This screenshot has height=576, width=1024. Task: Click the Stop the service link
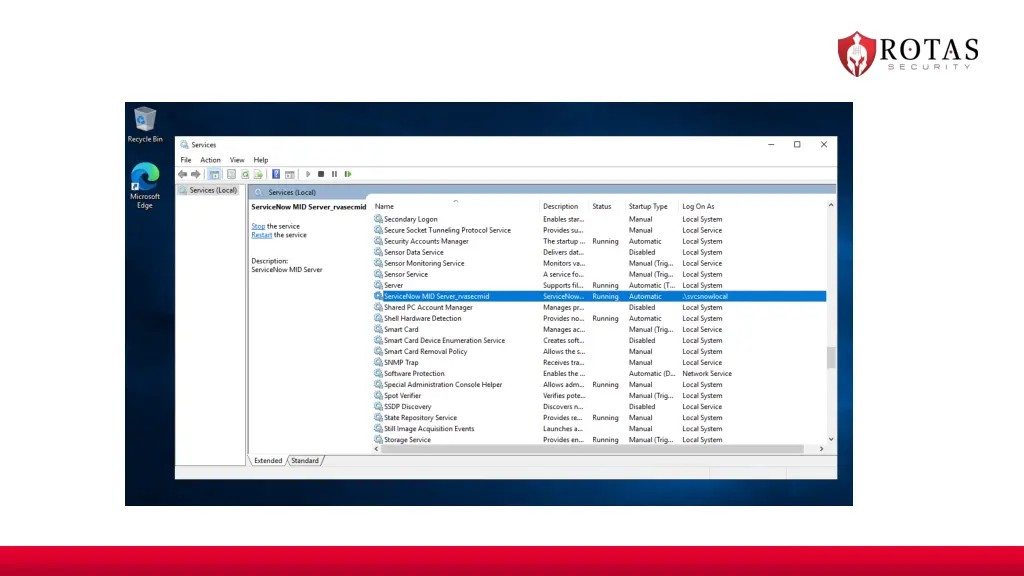click(258, 226)
